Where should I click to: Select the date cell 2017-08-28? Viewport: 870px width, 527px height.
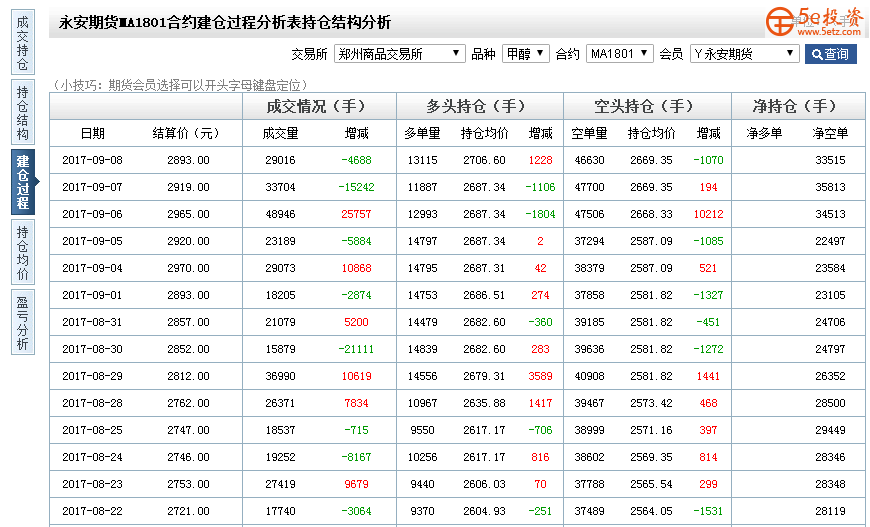pyautogui.click(x=92, y=403)
